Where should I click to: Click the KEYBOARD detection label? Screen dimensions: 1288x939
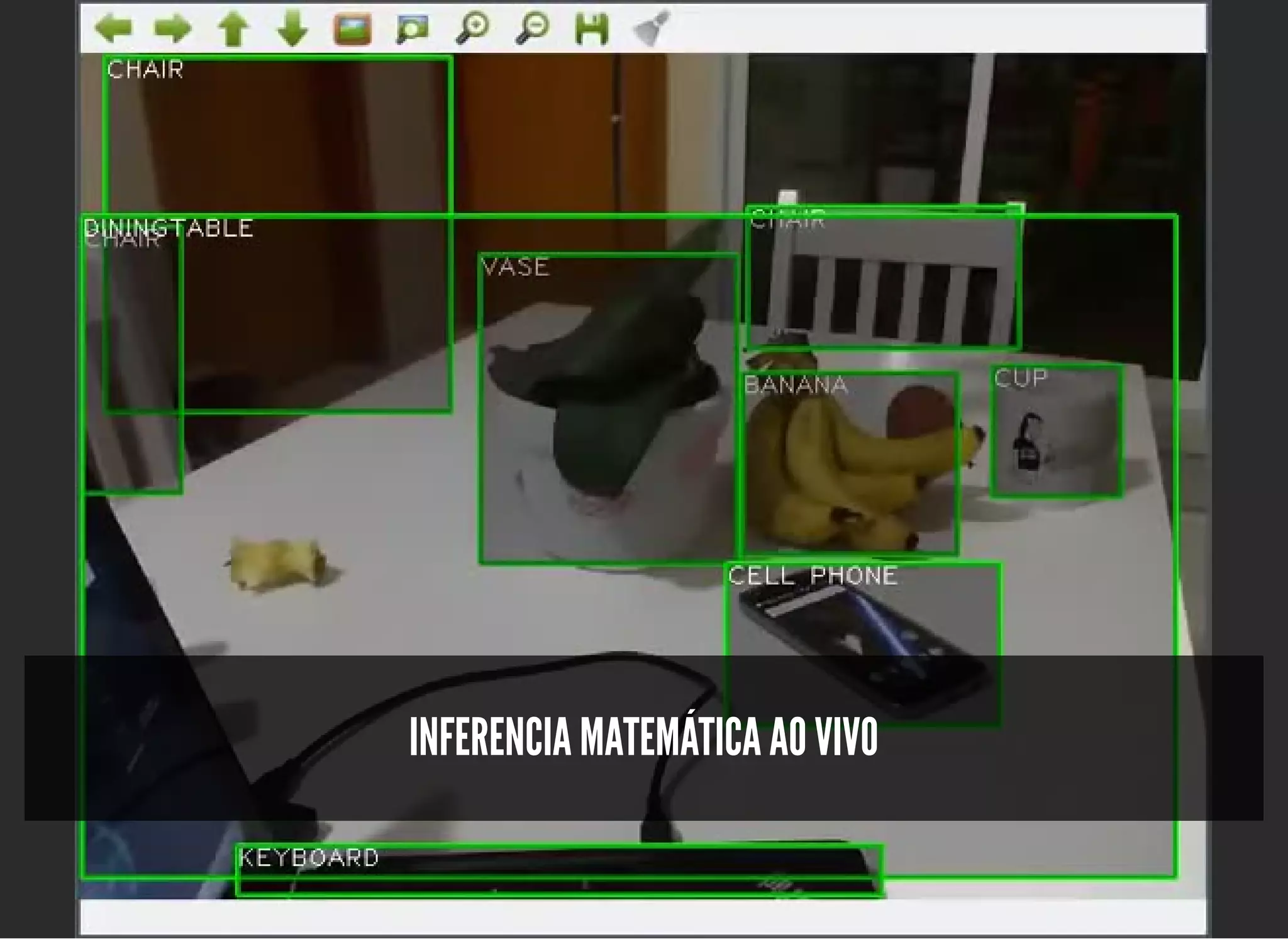click(x=309, y=858)
